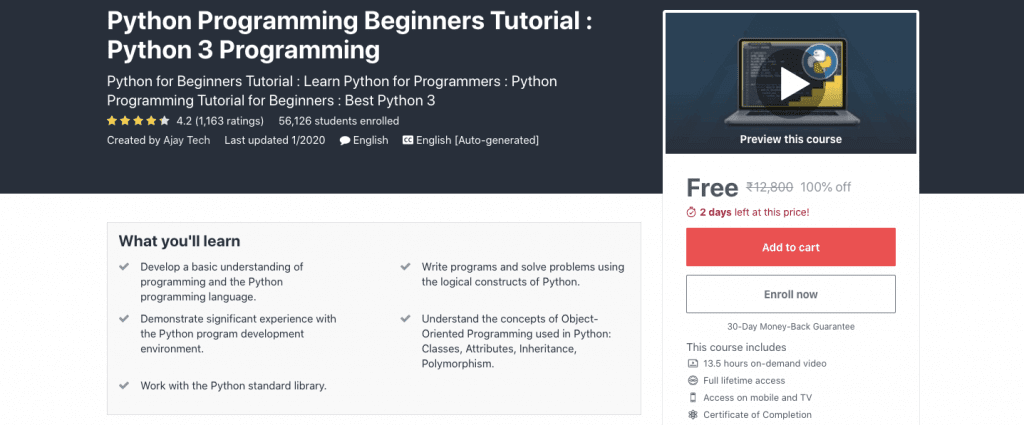Click 'Work with the Python standard library.' text

(x=233, y=385)
